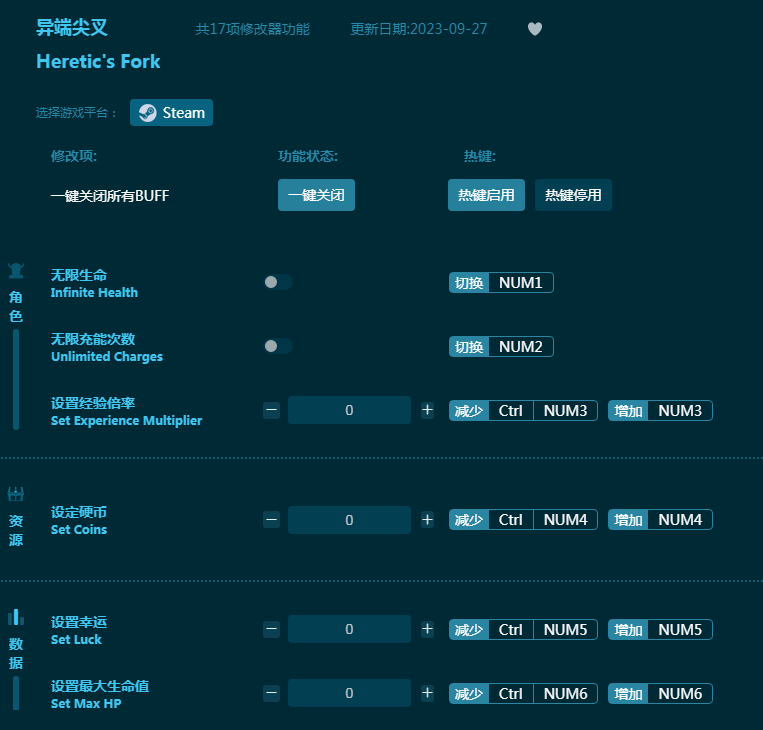This screenshot has width=763, height=730.
Task: Select the Steam platform button
Action: point(171,113)
